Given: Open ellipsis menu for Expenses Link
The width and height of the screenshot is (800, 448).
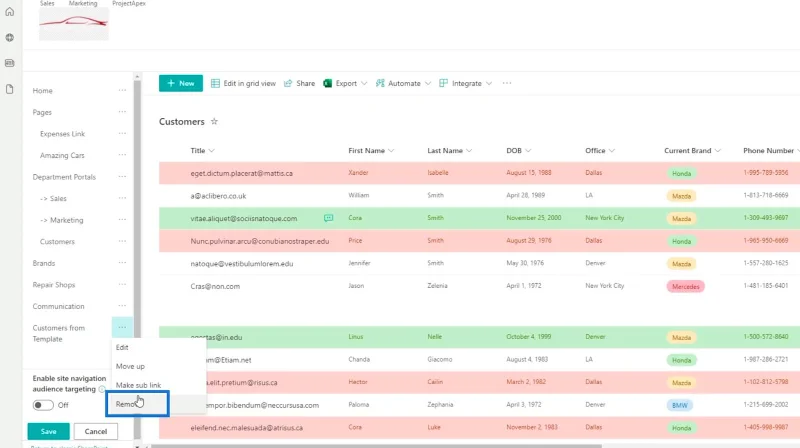Looking at the screenshot, I should point(122,133).
